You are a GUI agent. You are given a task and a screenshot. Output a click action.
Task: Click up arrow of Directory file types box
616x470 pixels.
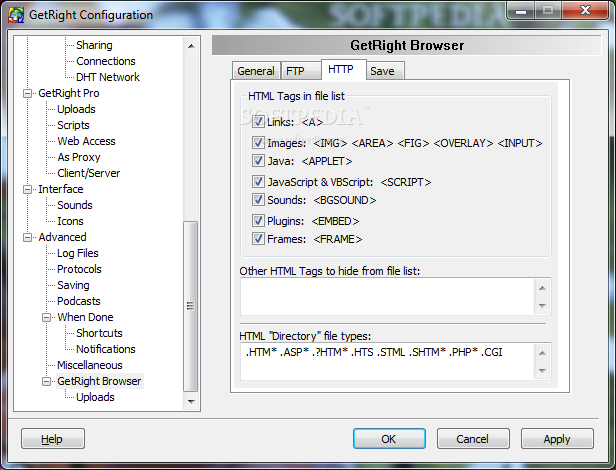(x=543, y=353)
